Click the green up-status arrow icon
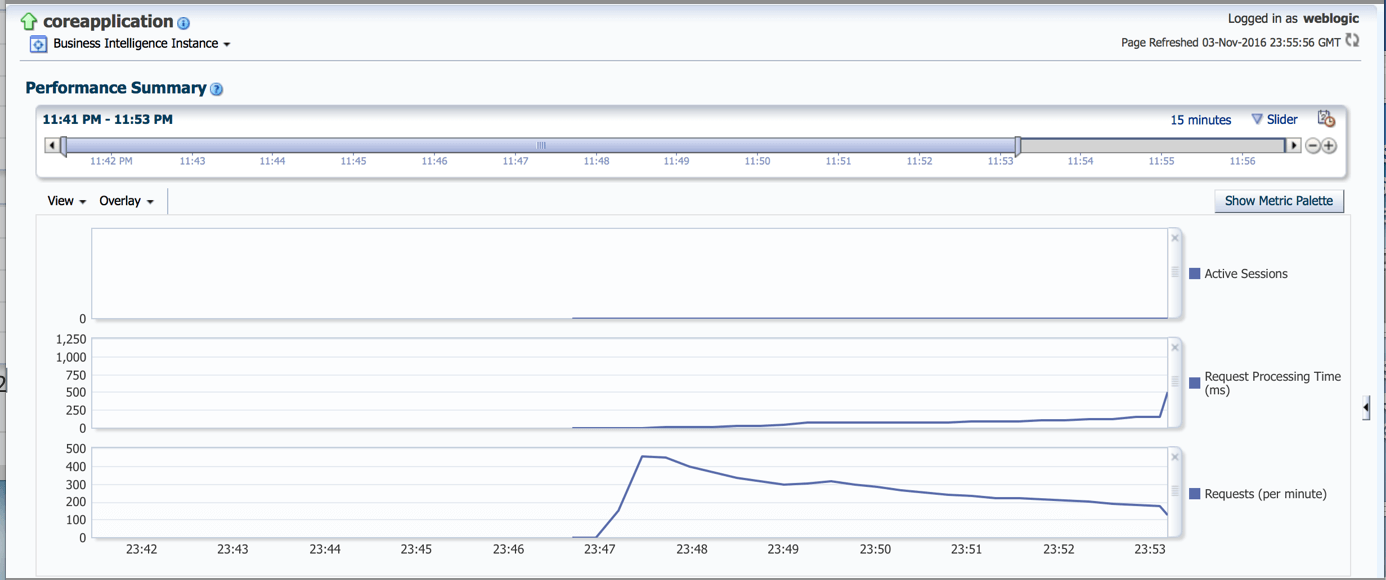 click(x=28, y=21)
